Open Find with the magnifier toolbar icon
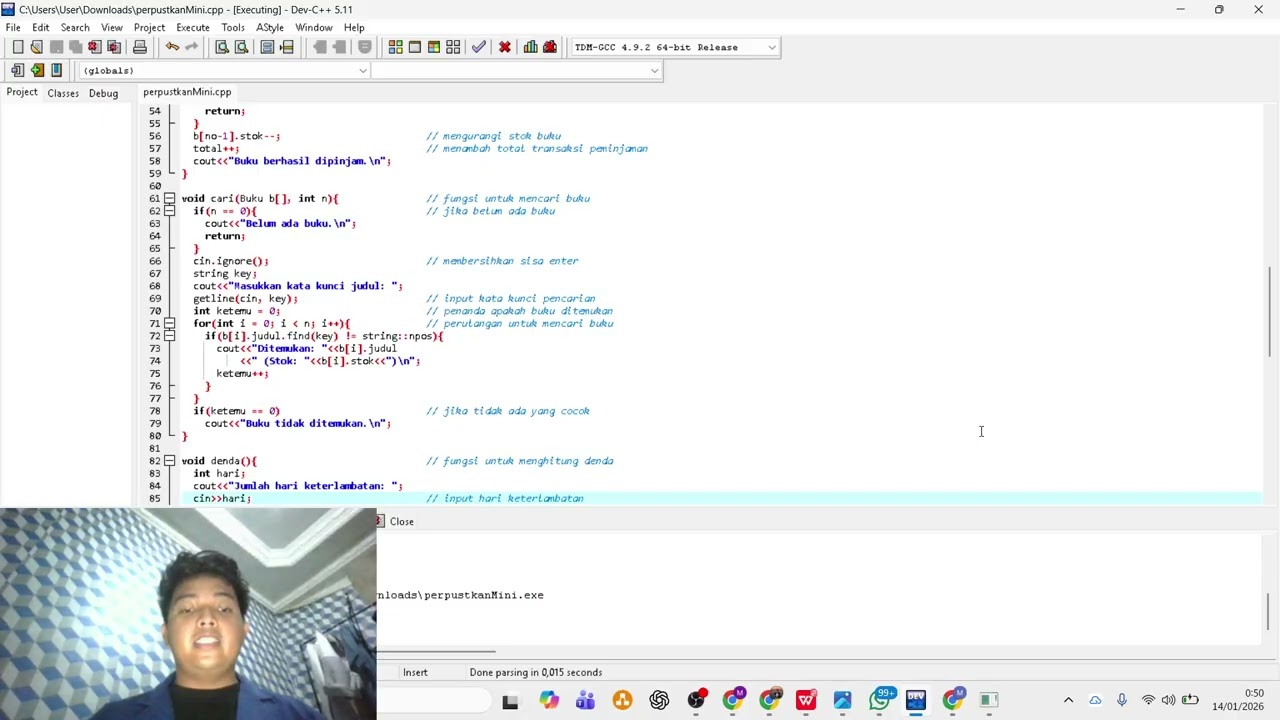The width and height of the screenshot is (1280, 720). pos(222,47)
